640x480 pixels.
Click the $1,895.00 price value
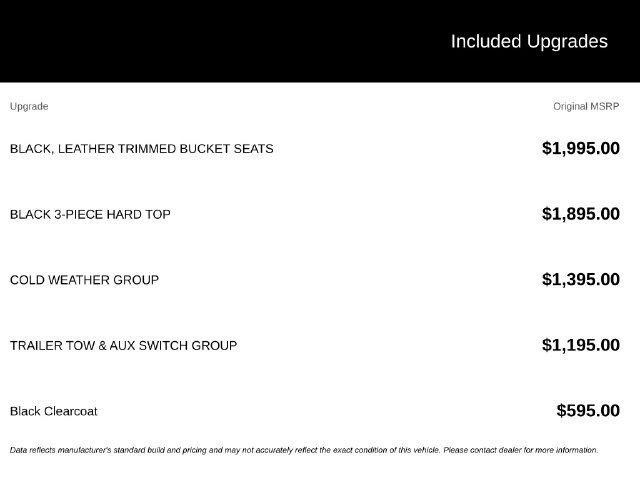tap(581, 214)
